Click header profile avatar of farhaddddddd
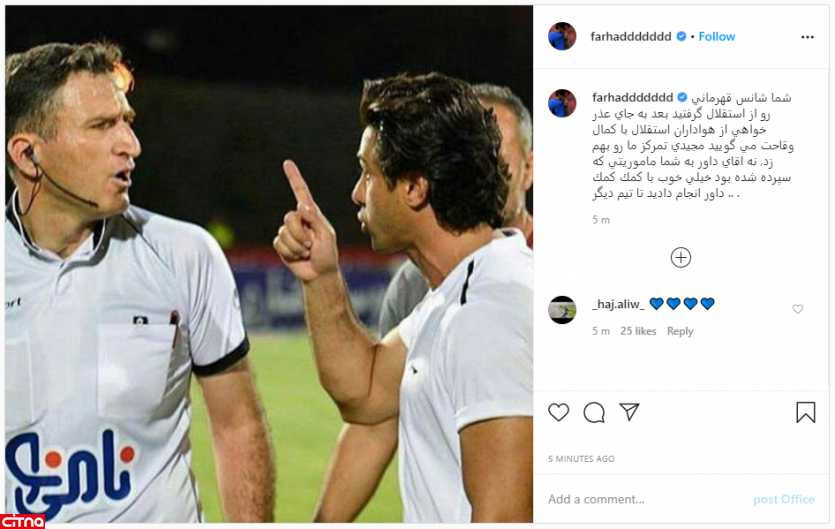This screenshot has width=835, height=529. pos(562,36)
